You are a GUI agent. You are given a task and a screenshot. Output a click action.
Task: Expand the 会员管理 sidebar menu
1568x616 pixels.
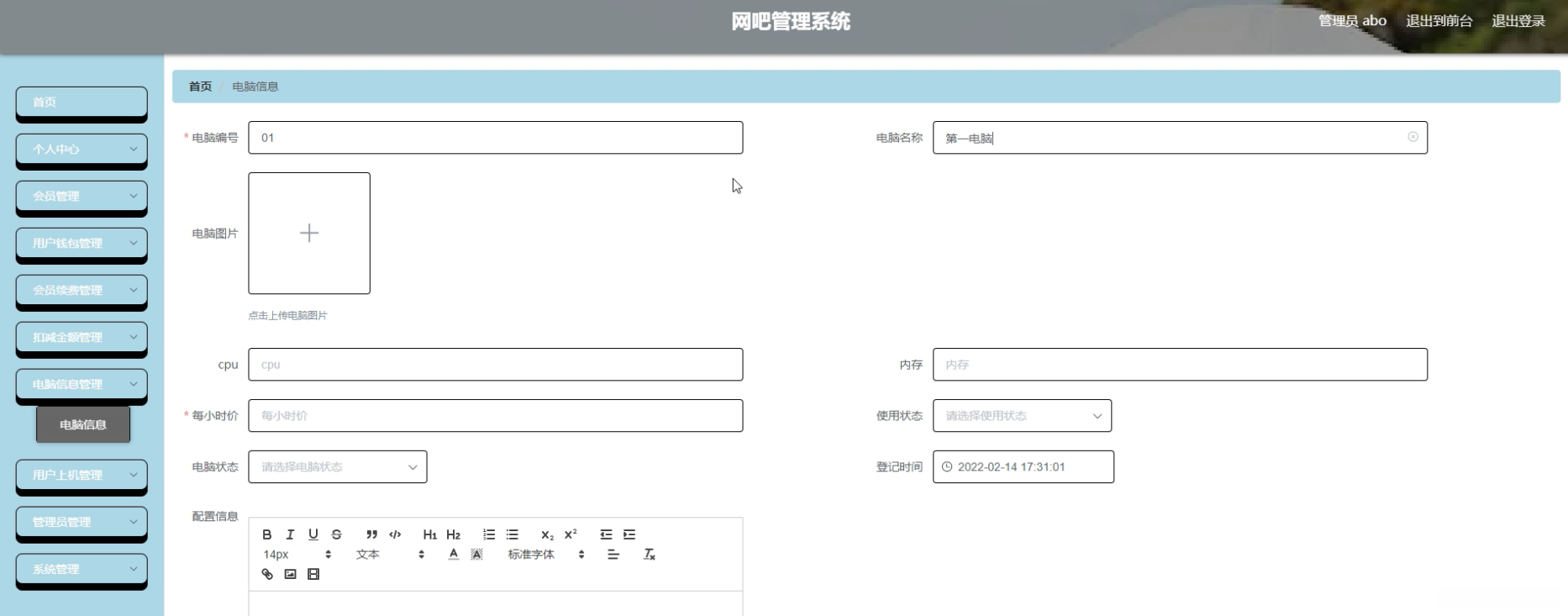(x=82, y=196)
